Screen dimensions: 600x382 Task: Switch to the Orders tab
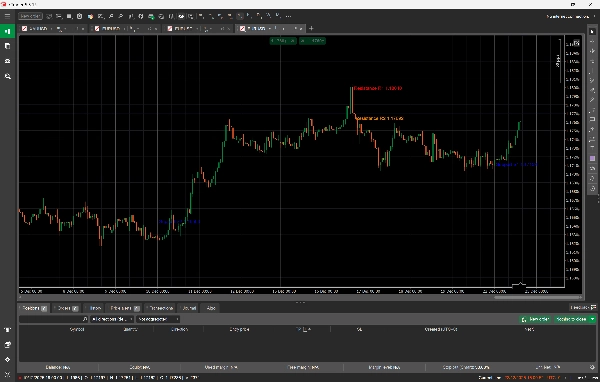pos(67,308)
